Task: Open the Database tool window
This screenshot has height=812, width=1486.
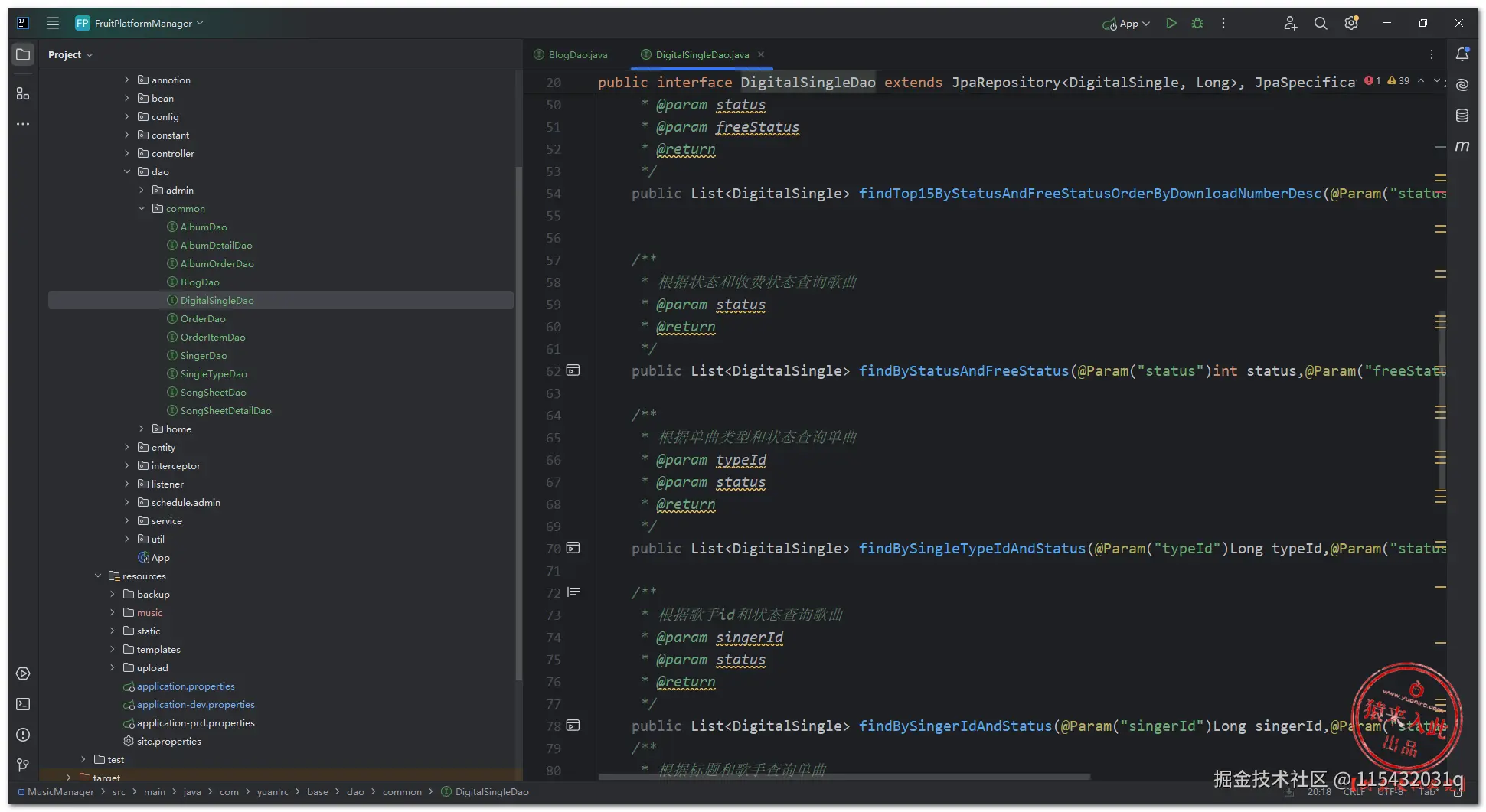Action: (x=1462, y=116)
